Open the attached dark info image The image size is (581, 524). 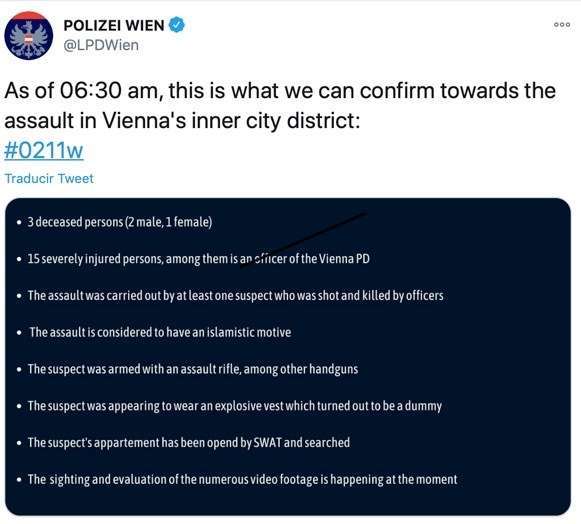[x=288, y=356]
